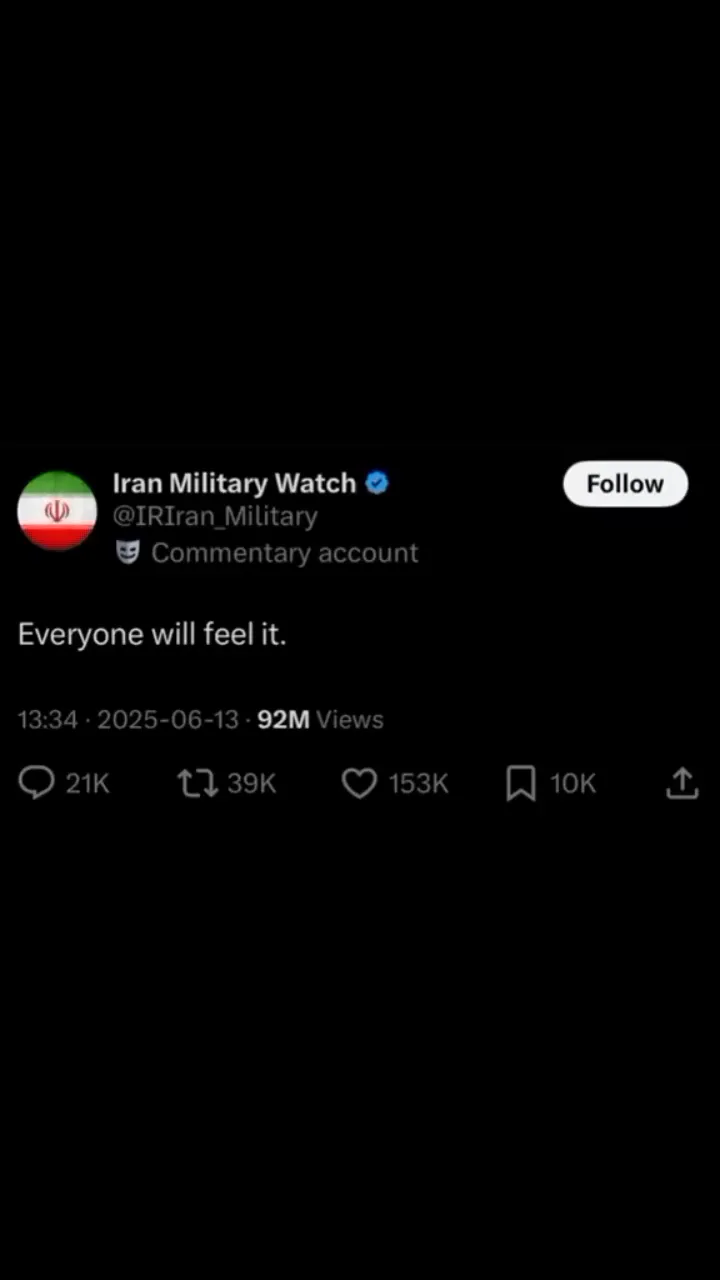
Task: Follow the Iran Military Watch account
Action: click(x=625, y=484)
